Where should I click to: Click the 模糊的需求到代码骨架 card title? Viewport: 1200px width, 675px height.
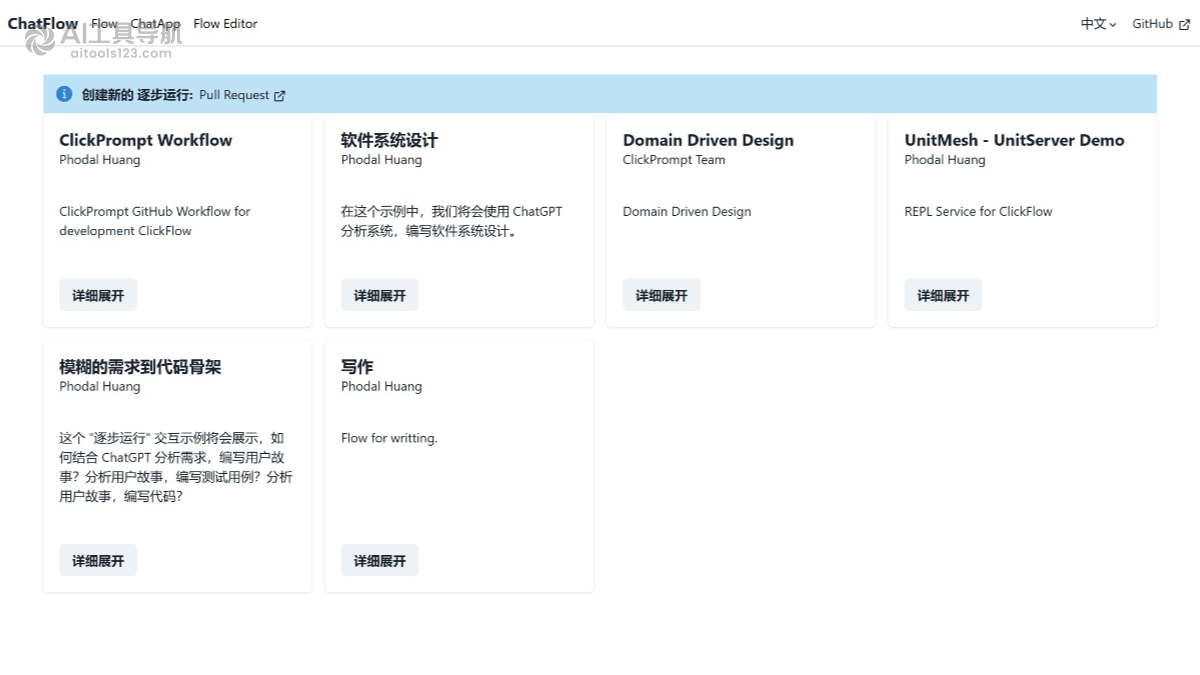tap(140, 367)
